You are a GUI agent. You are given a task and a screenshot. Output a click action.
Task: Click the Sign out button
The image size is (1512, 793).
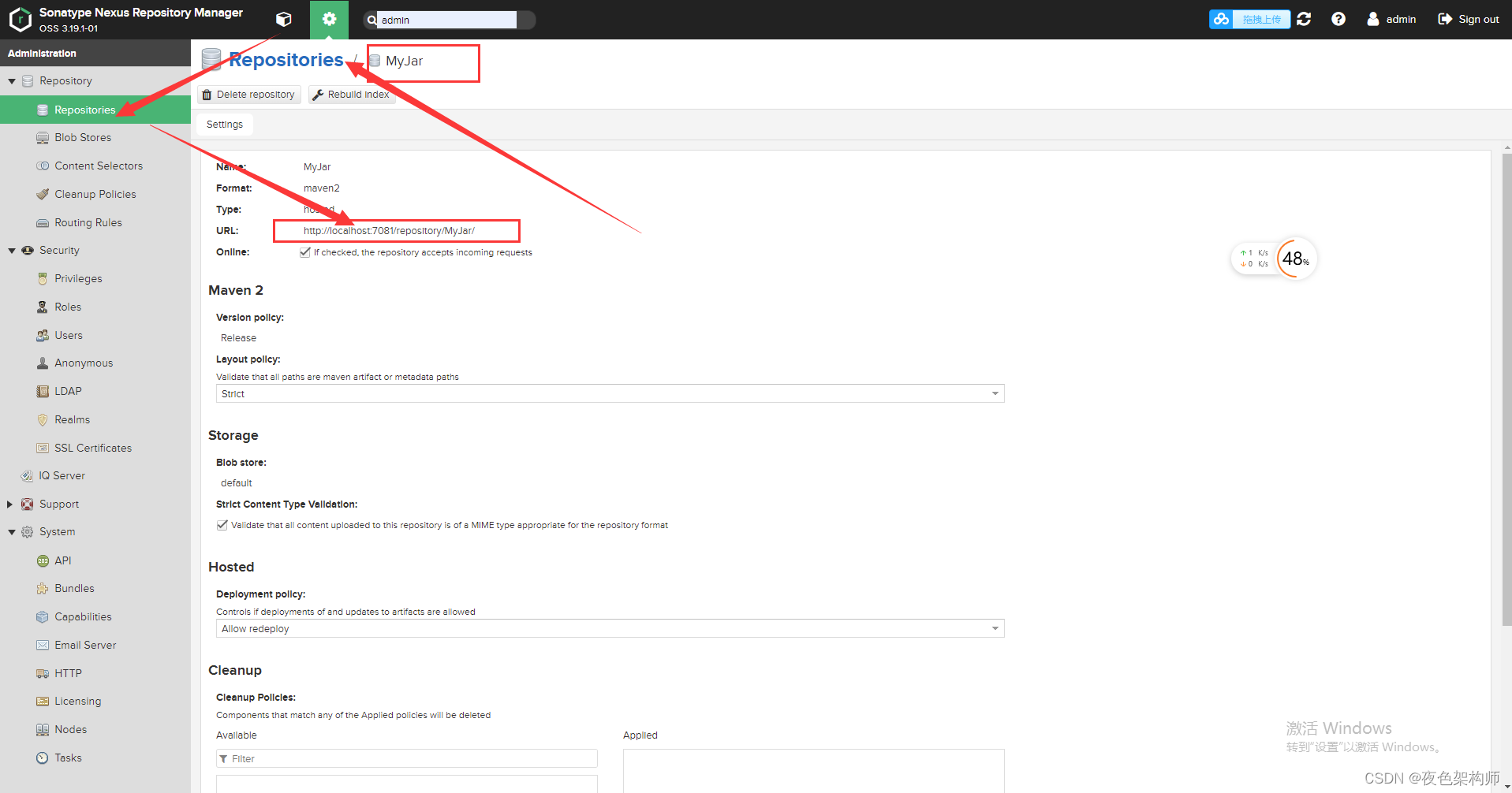1469,19
